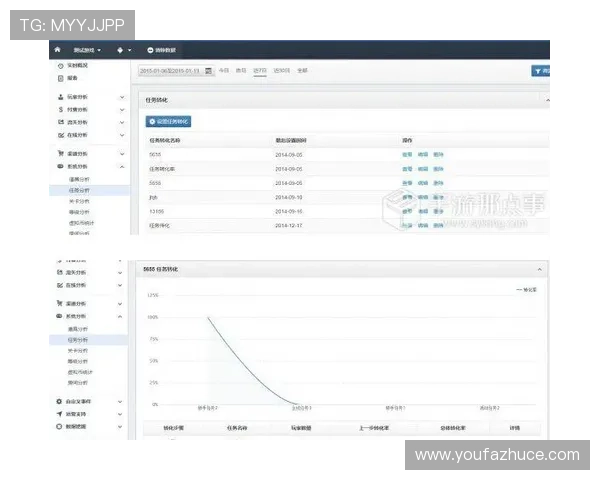This screenshot has height=480, width=600.
Task: Select the 今日 date range tab
Action: point(224,70)
